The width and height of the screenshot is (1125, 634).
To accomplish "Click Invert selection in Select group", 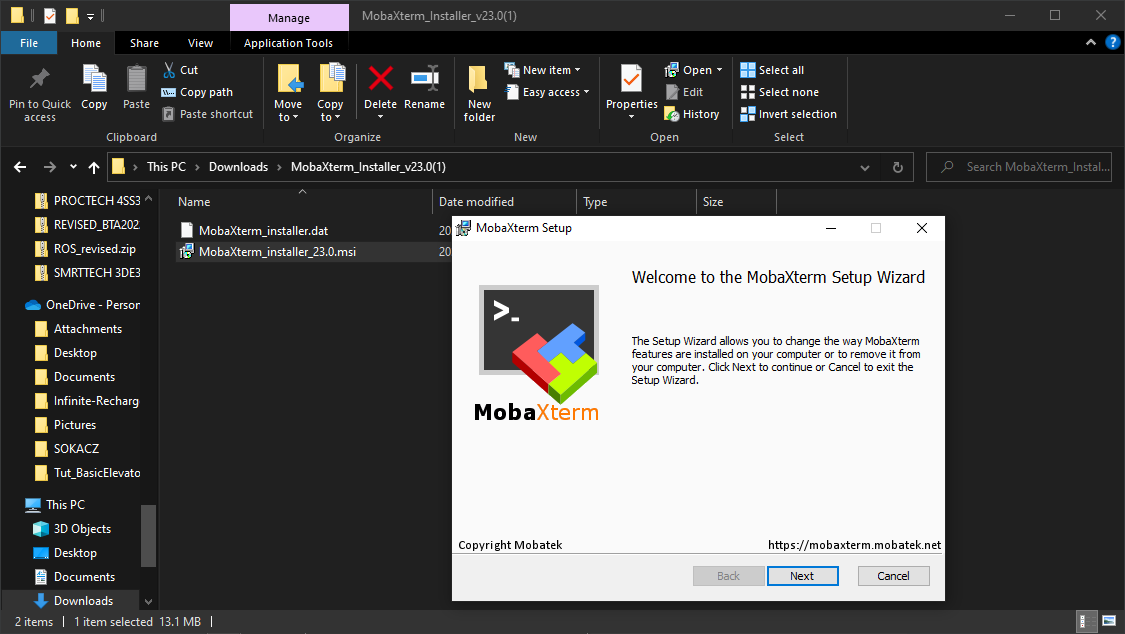I will coord(788,114).
